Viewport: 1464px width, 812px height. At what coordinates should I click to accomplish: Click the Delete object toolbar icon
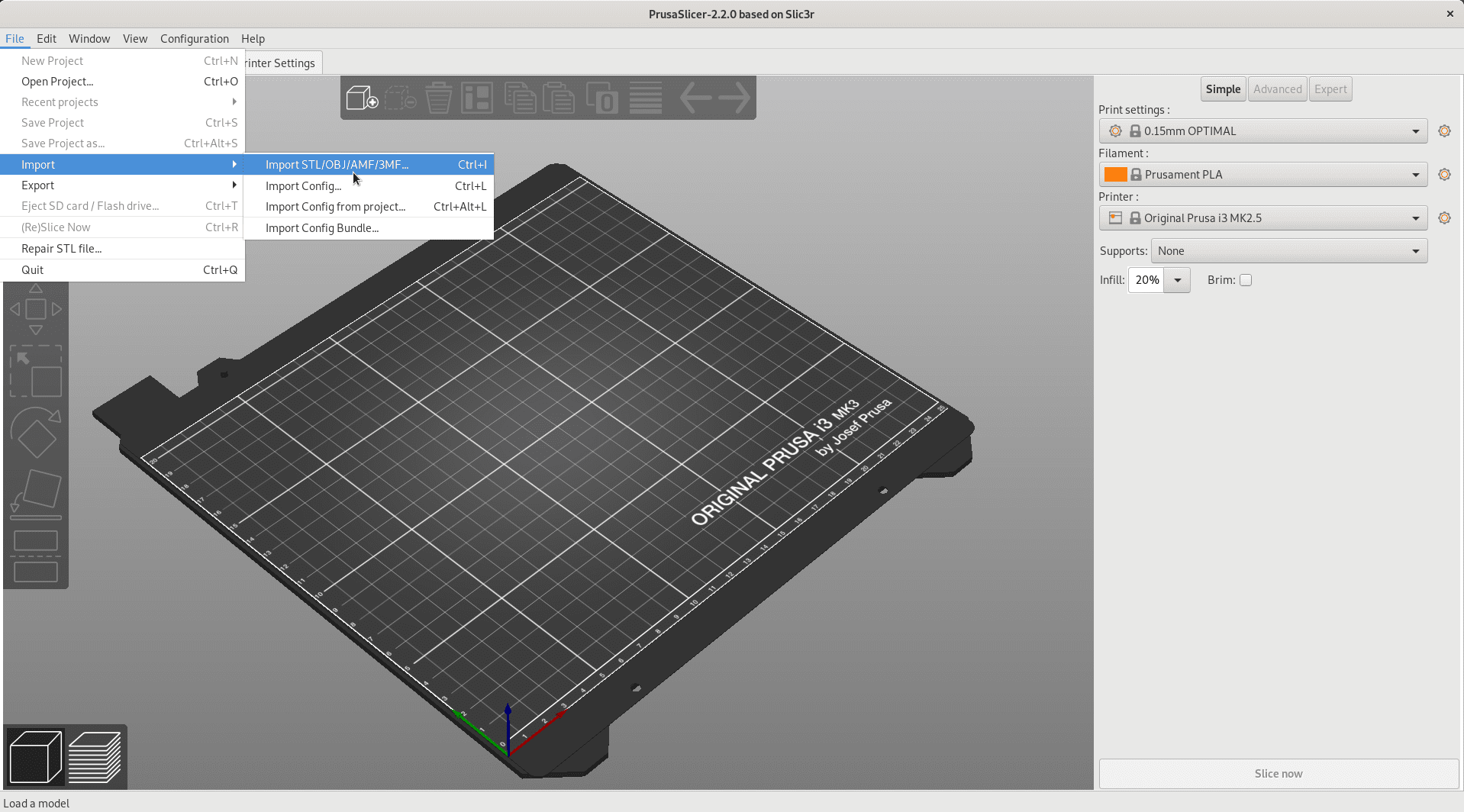pos(401,98)
